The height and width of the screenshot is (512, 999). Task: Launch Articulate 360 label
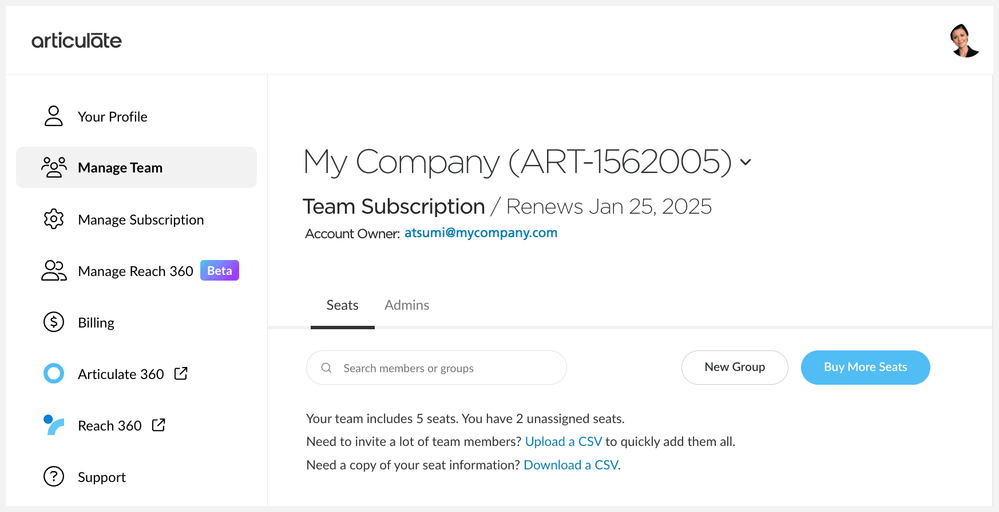tap(121, 374)
